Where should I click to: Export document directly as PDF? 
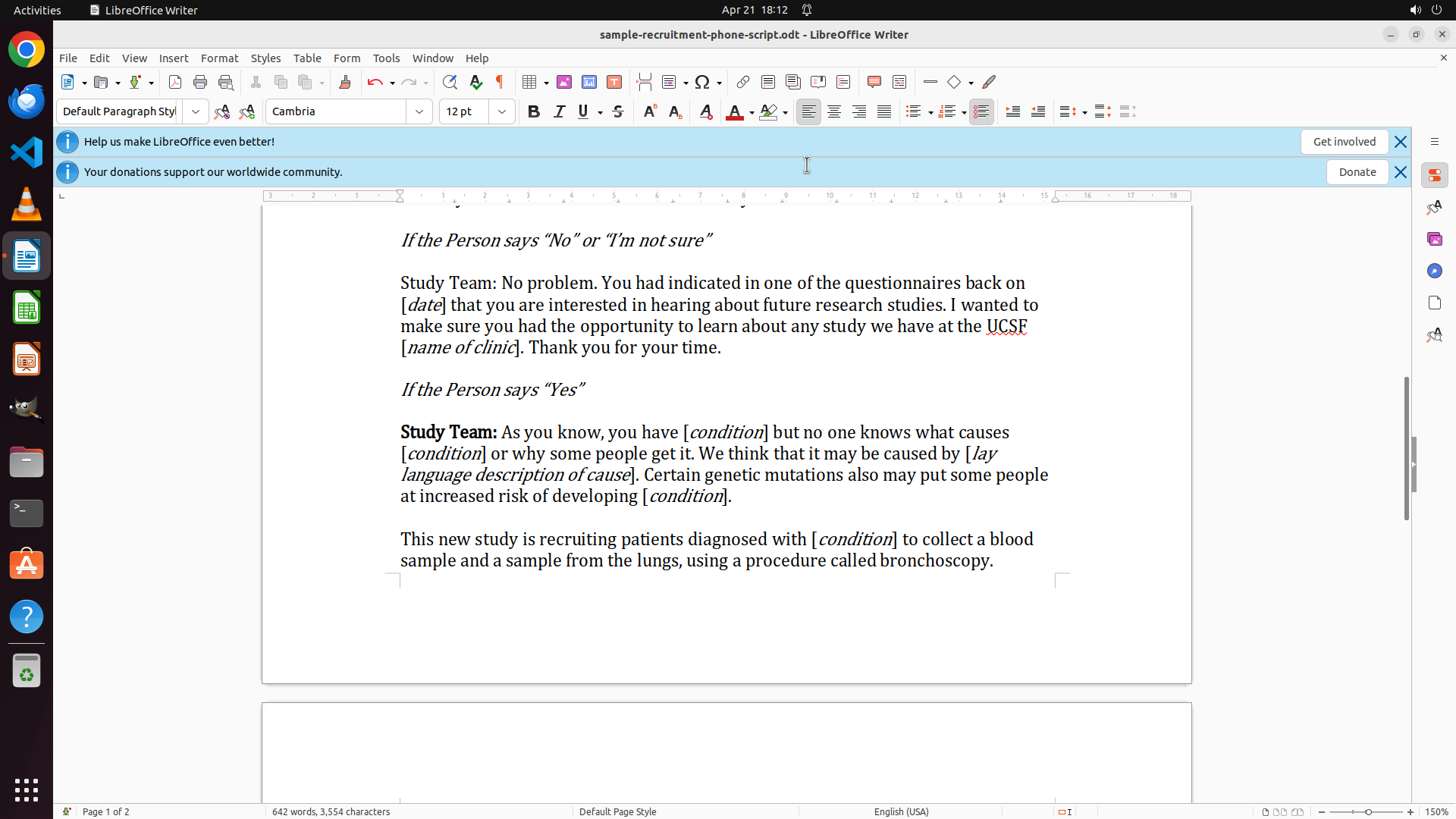coord(175,82)
